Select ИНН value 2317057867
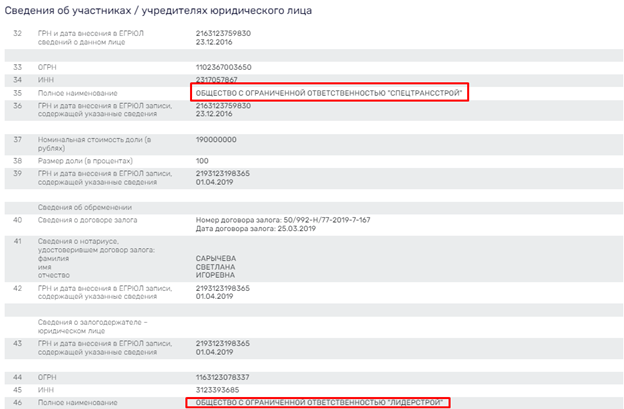The height and width of the screenshot is (409, 624). tap(216, 80)
